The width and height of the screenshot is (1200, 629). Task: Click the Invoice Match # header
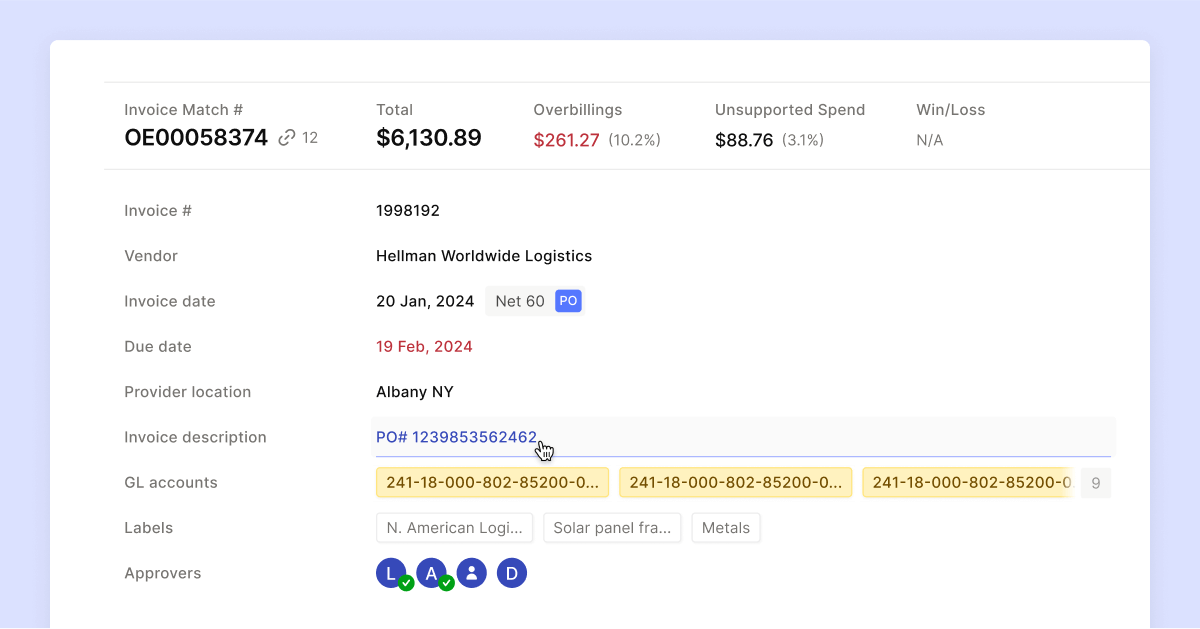point(184,110)
